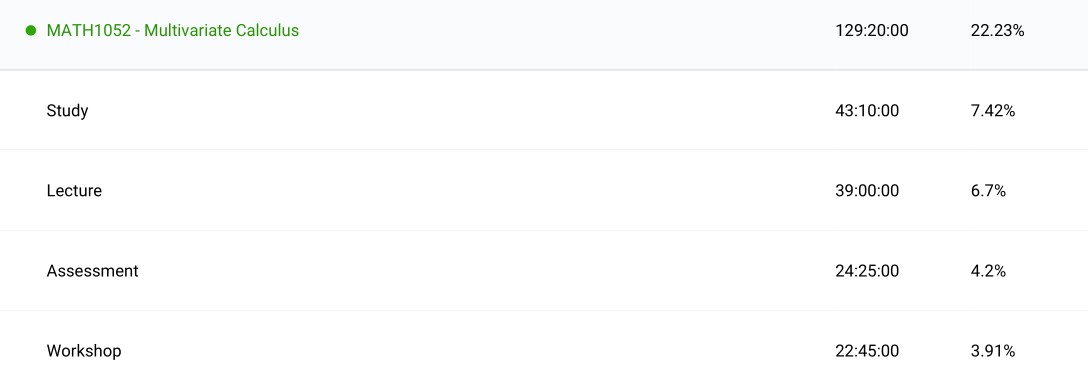The height and width of the screenshot is (380, 1088).
Task: Click the Study duration 43:10:00
Action: pos(867,110)
